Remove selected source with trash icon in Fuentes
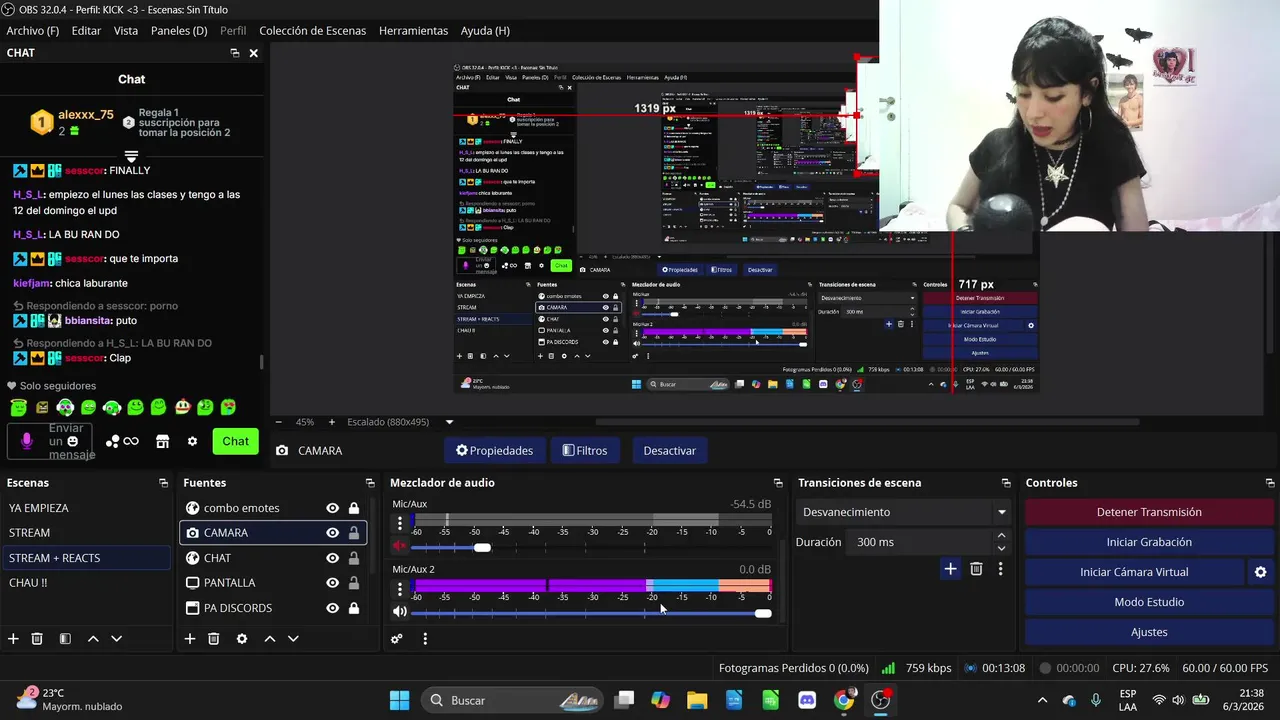The height and width of the screenshot is (720, 1280). pyautogui.click(x=213, y=639)
